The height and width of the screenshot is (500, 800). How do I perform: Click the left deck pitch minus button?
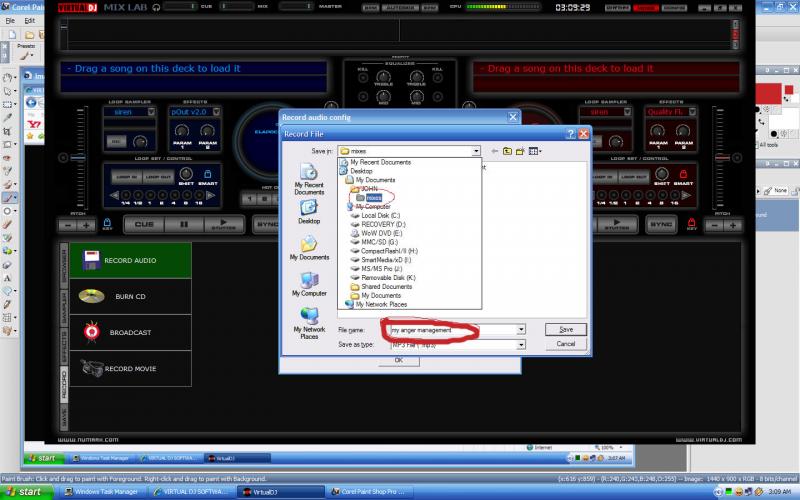(x=68, y=225)
